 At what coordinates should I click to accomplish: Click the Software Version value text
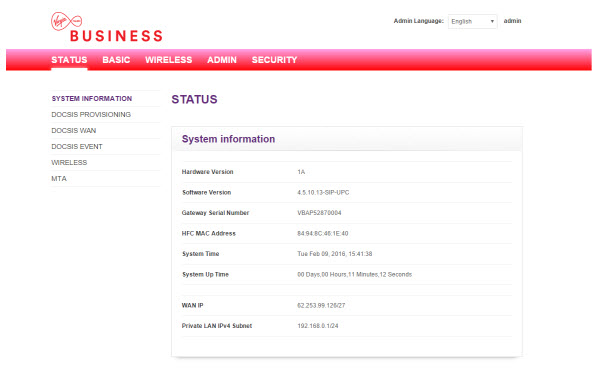pos(323,193)
